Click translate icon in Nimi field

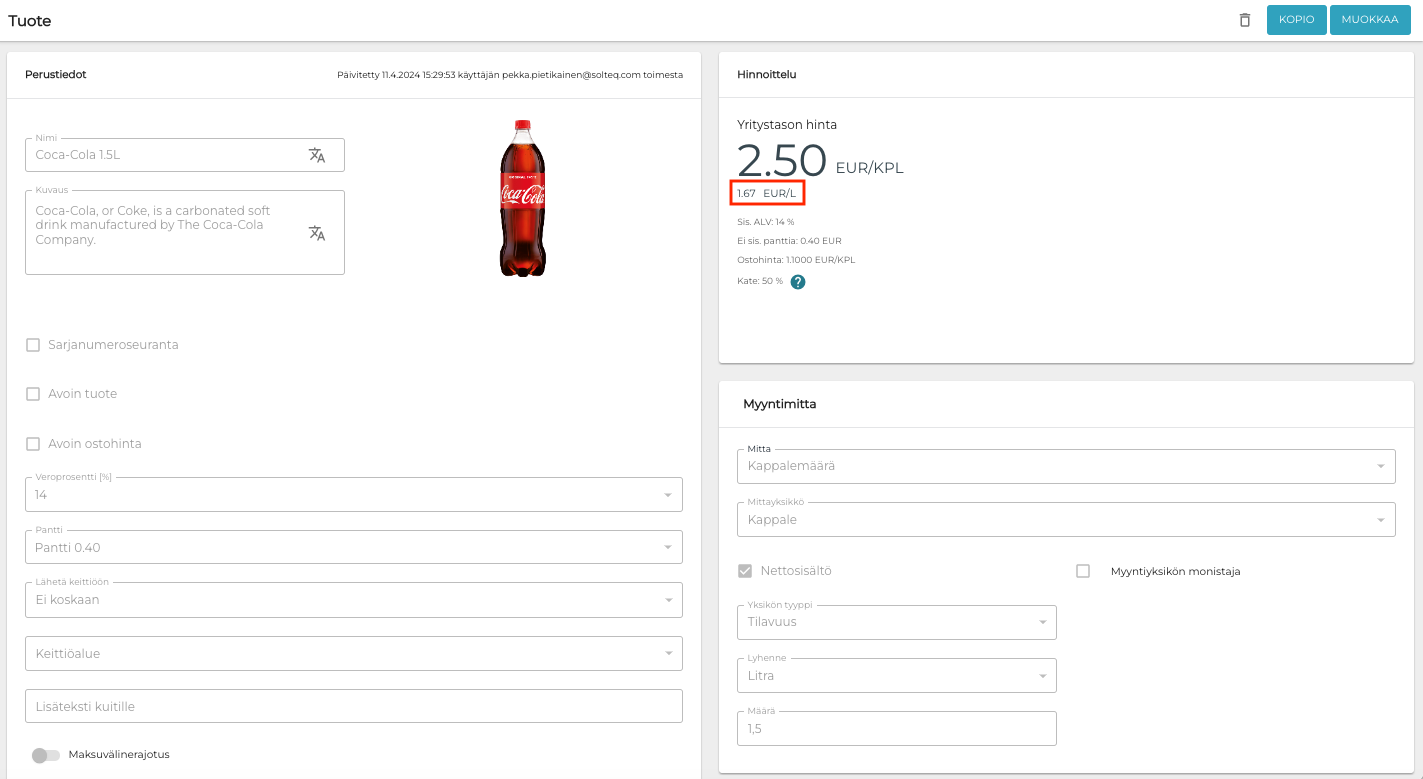tap(317, 155)
